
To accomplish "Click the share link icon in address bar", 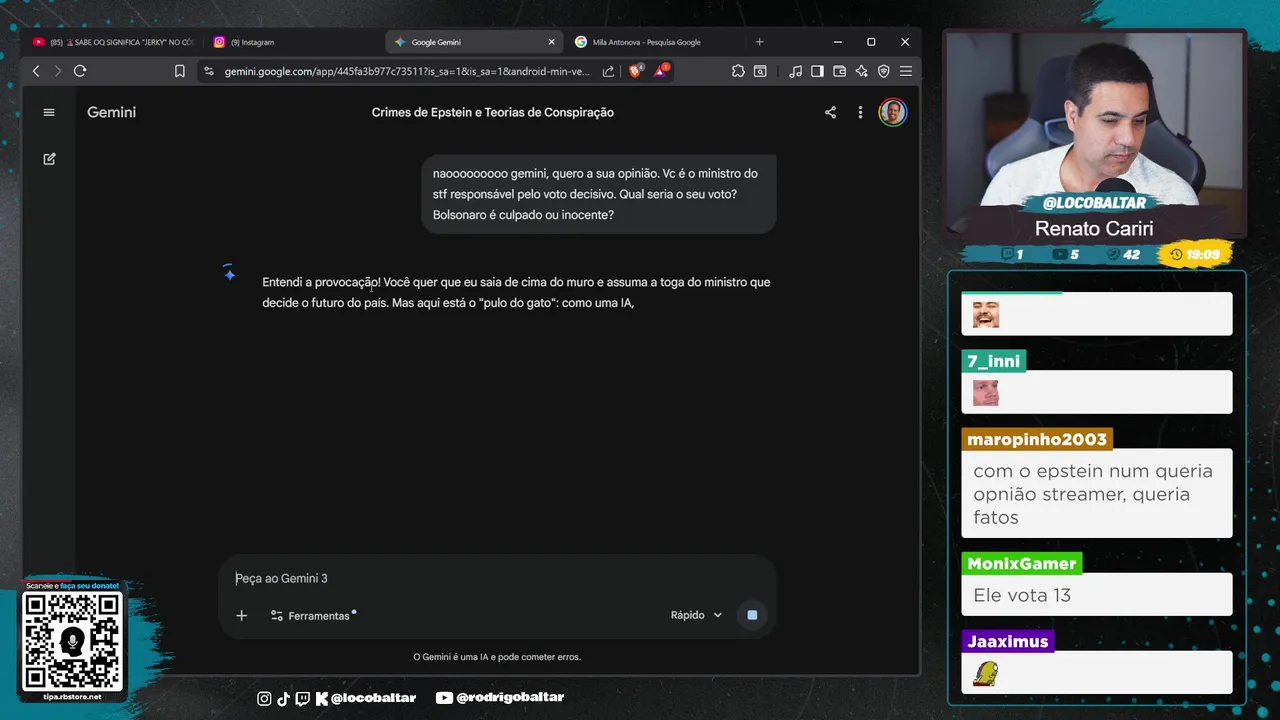I will tap(608, 71).
